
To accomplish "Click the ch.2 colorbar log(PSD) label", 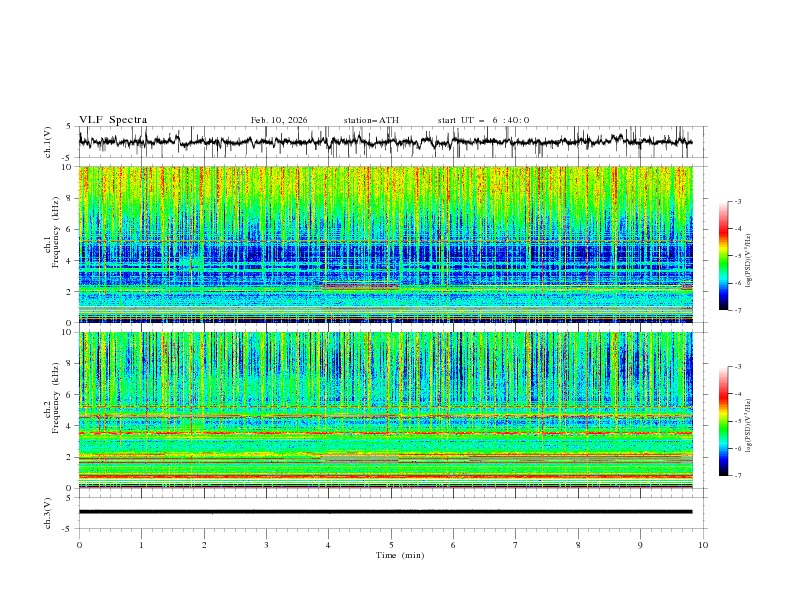I will click(749, 426).
